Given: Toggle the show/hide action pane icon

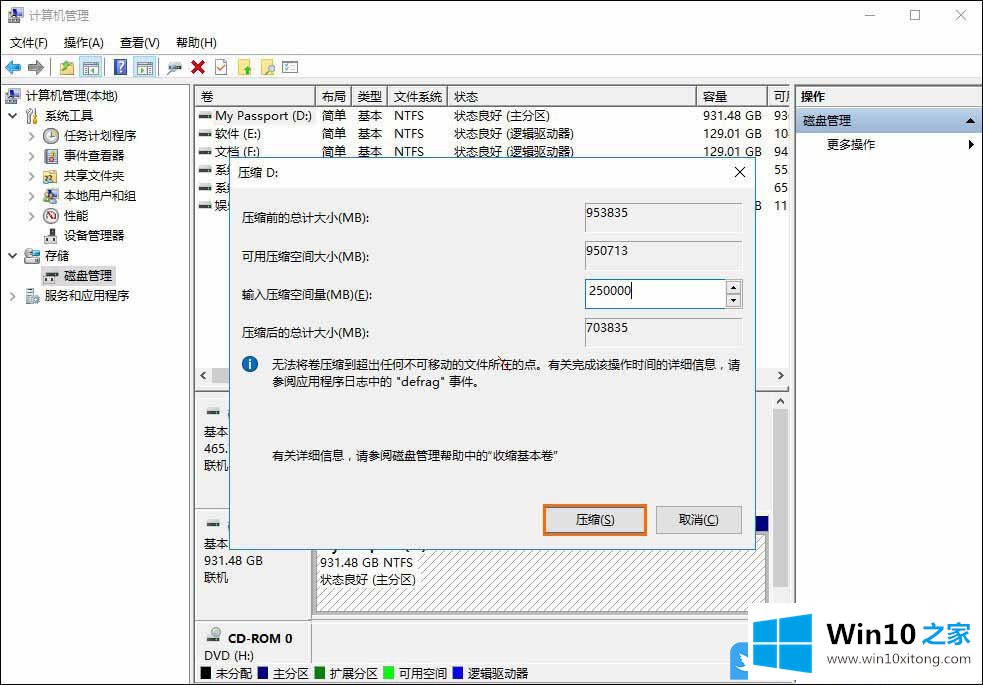Looking at the screenshot, I should [145, 67].
